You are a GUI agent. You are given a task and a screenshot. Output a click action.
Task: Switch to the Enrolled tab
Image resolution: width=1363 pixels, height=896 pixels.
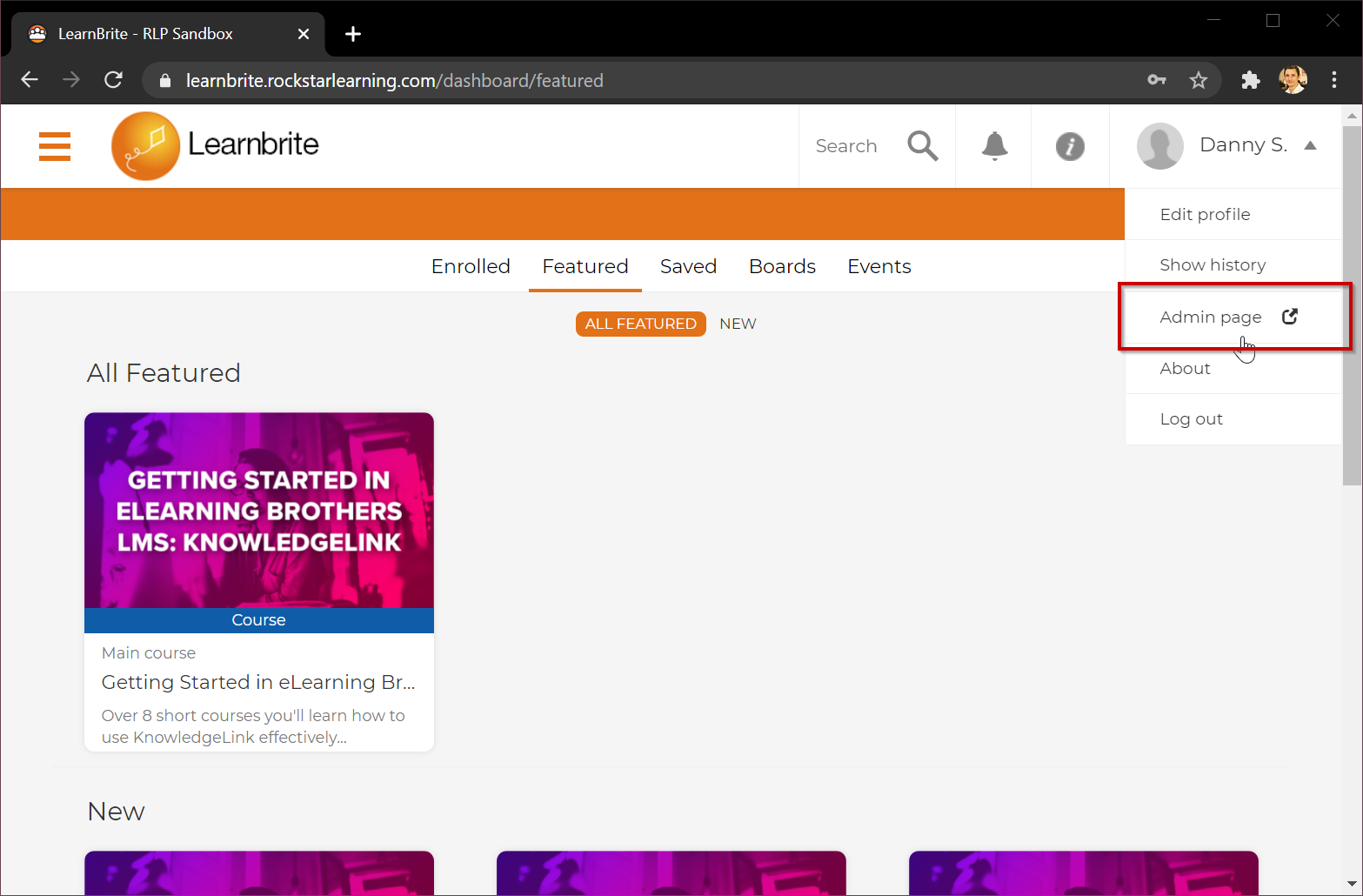pyautogui.click(x=471, y=266)
